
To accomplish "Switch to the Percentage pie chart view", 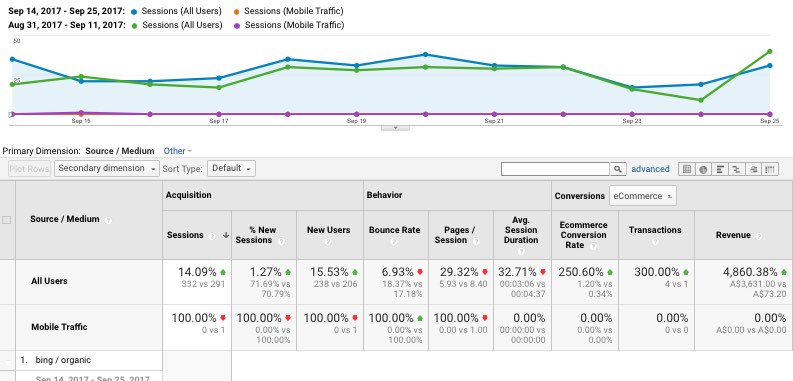I will tap(703, 169).
